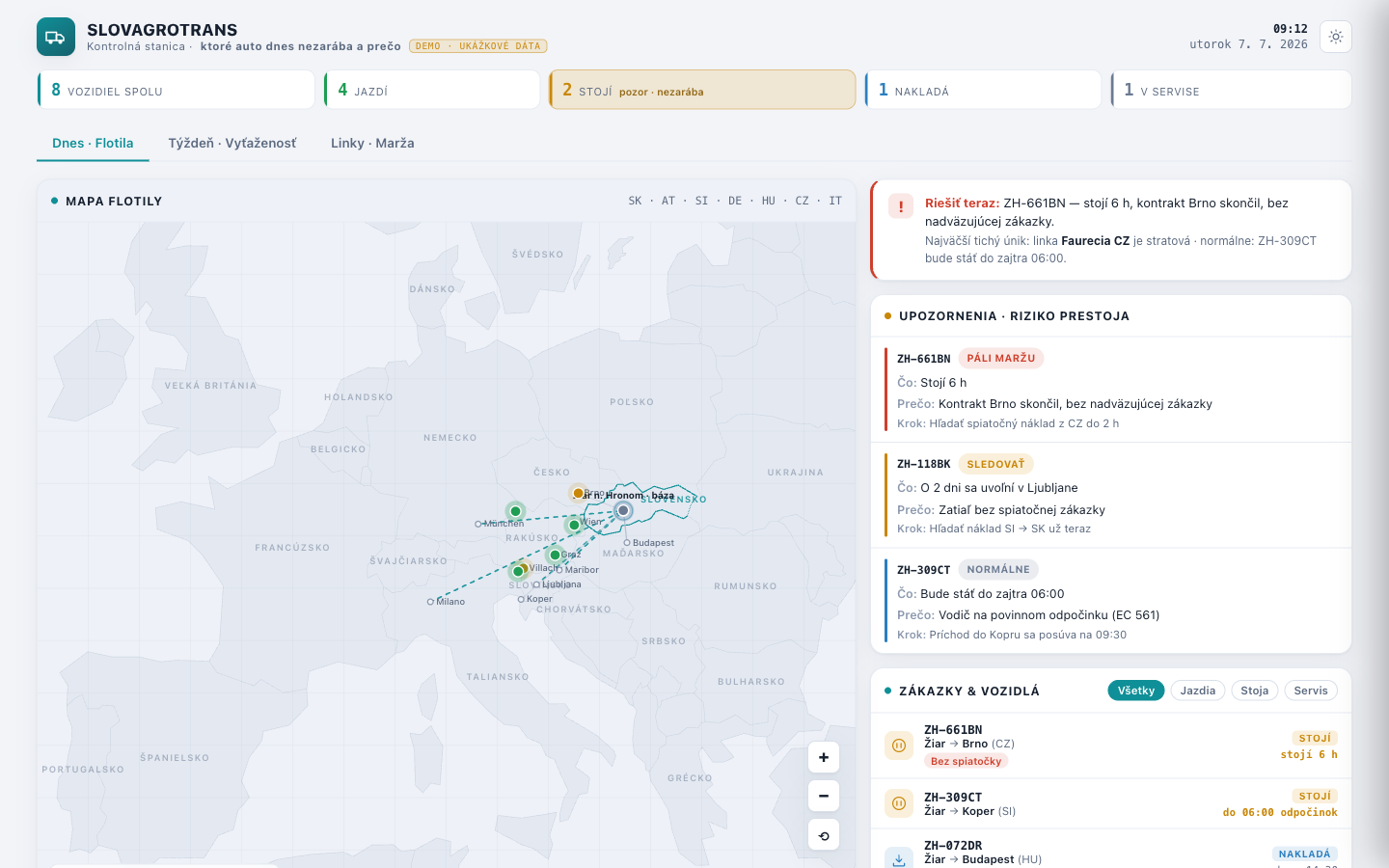Select the orange vehicle marker at Brno
The image size is (1389, 868).
(578, 493)
